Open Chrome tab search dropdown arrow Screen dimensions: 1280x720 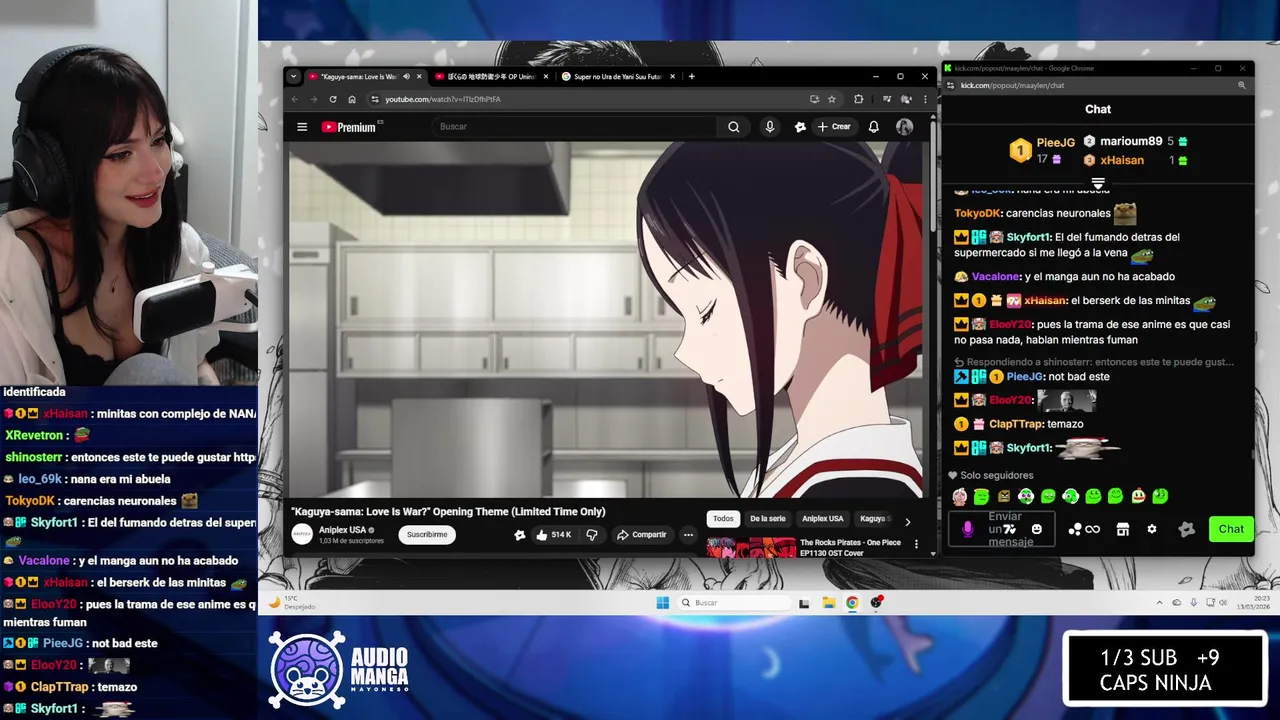(x=293, y=76)
